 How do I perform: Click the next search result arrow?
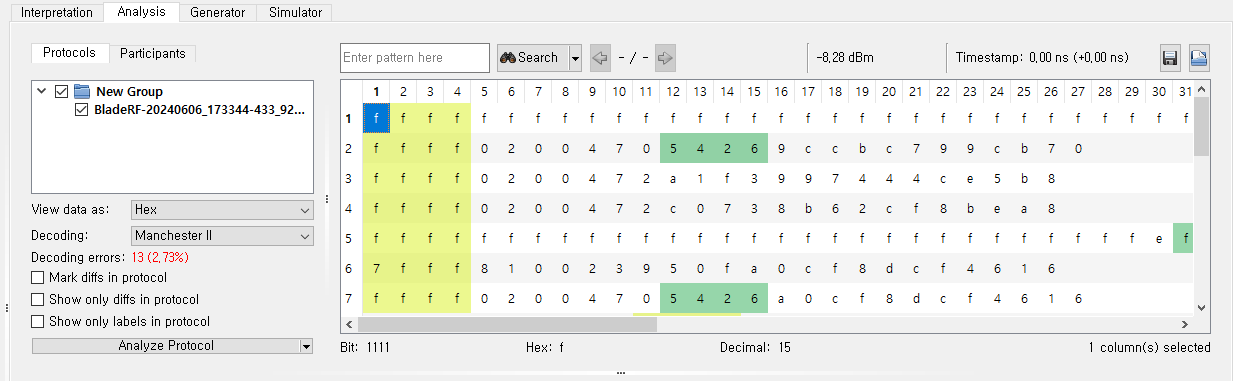(666, 58)
